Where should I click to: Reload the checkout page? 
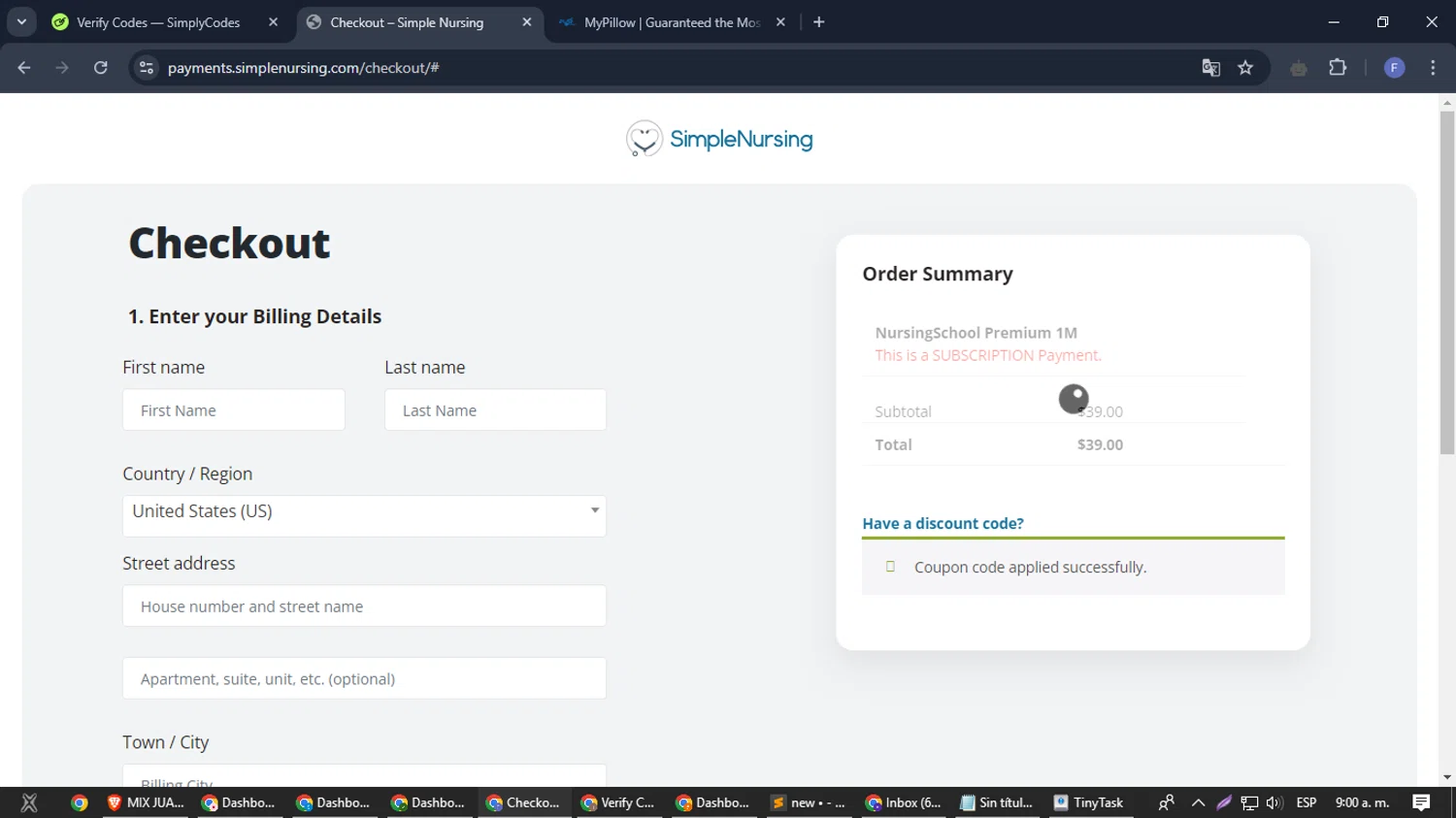pyautogui.click(x=101, y=68)
